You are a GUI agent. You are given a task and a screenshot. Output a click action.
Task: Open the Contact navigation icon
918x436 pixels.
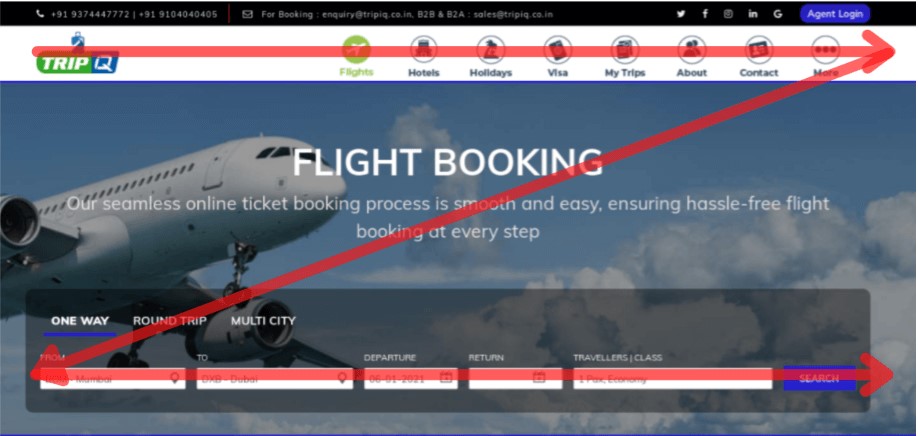click(x=759, y=50)
